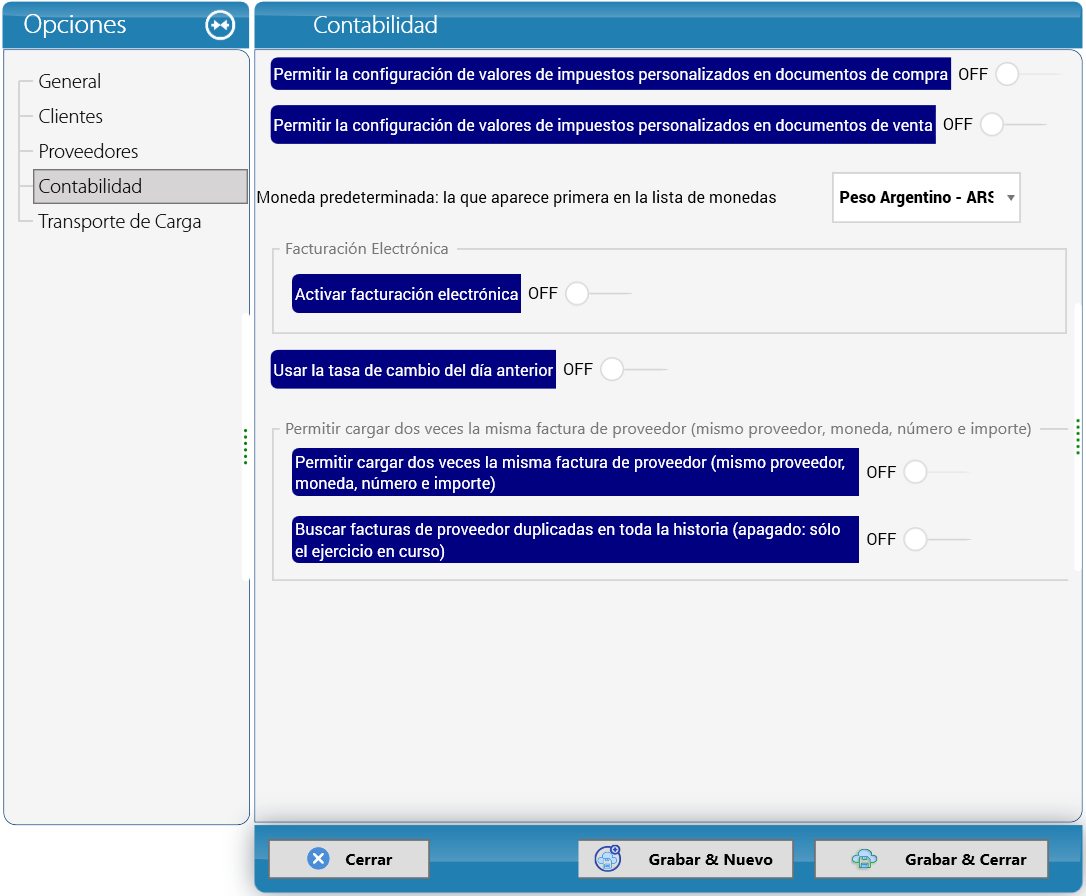Image resolution: width=1086 pixels, height=896 pixels.
Task: Turn on previous day exchange rate switch
Action: (634, 369)
